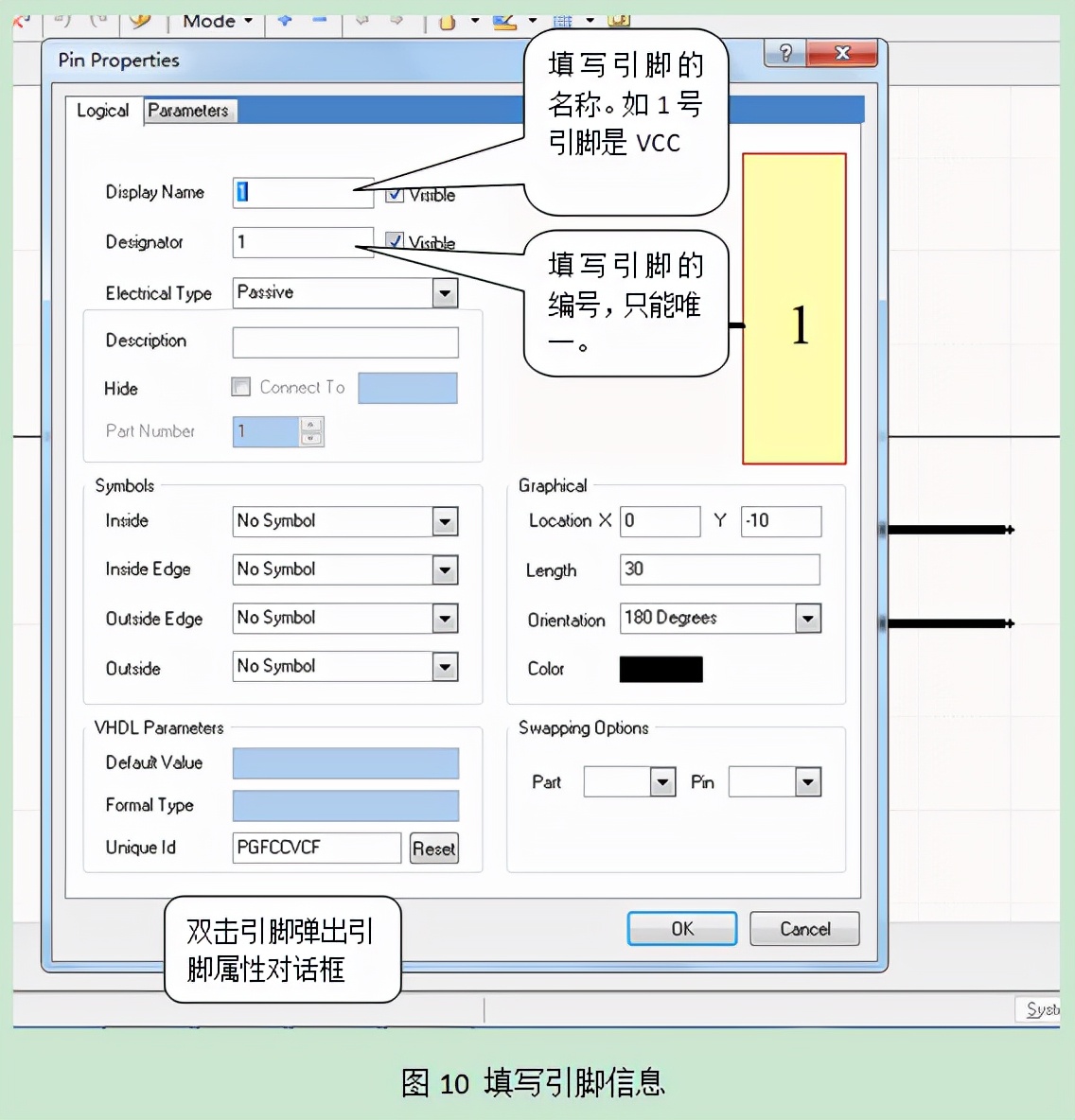Click the Redo icon on the toolbar
The height and width of the screenshot is (1120, 1075).
tap(100, 19)
